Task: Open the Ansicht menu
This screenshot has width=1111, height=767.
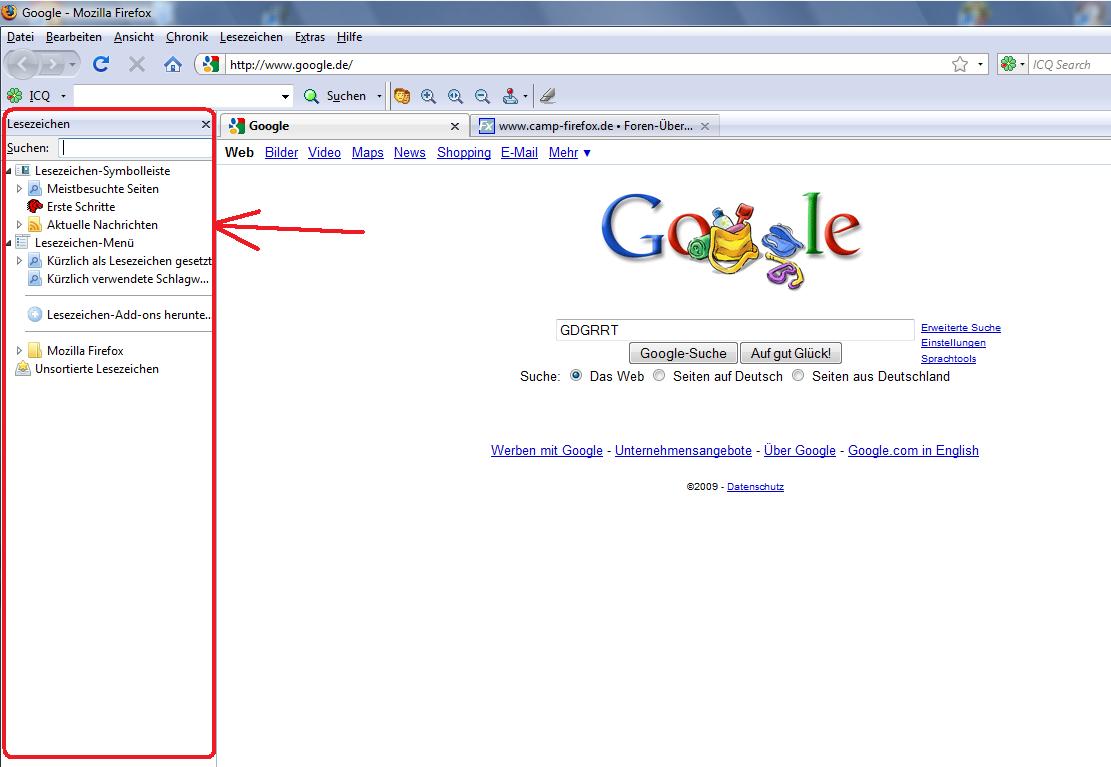Action: pyautogui.click(x=134, y=37)
